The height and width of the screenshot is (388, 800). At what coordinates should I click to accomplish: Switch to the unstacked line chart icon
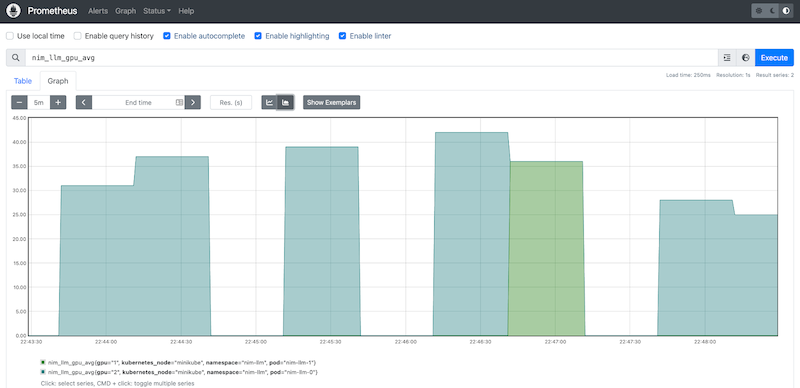[269, 102]
